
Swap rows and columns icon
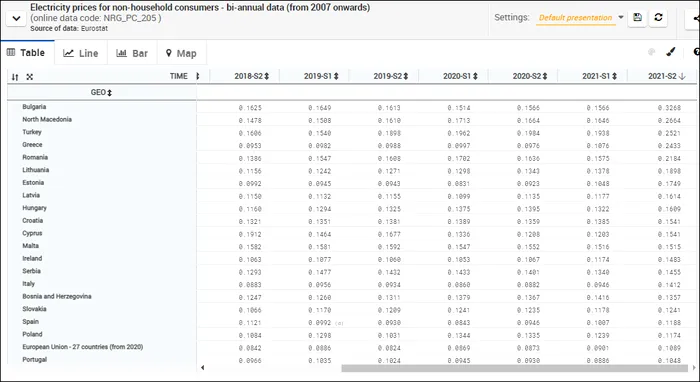coord(15,77)
